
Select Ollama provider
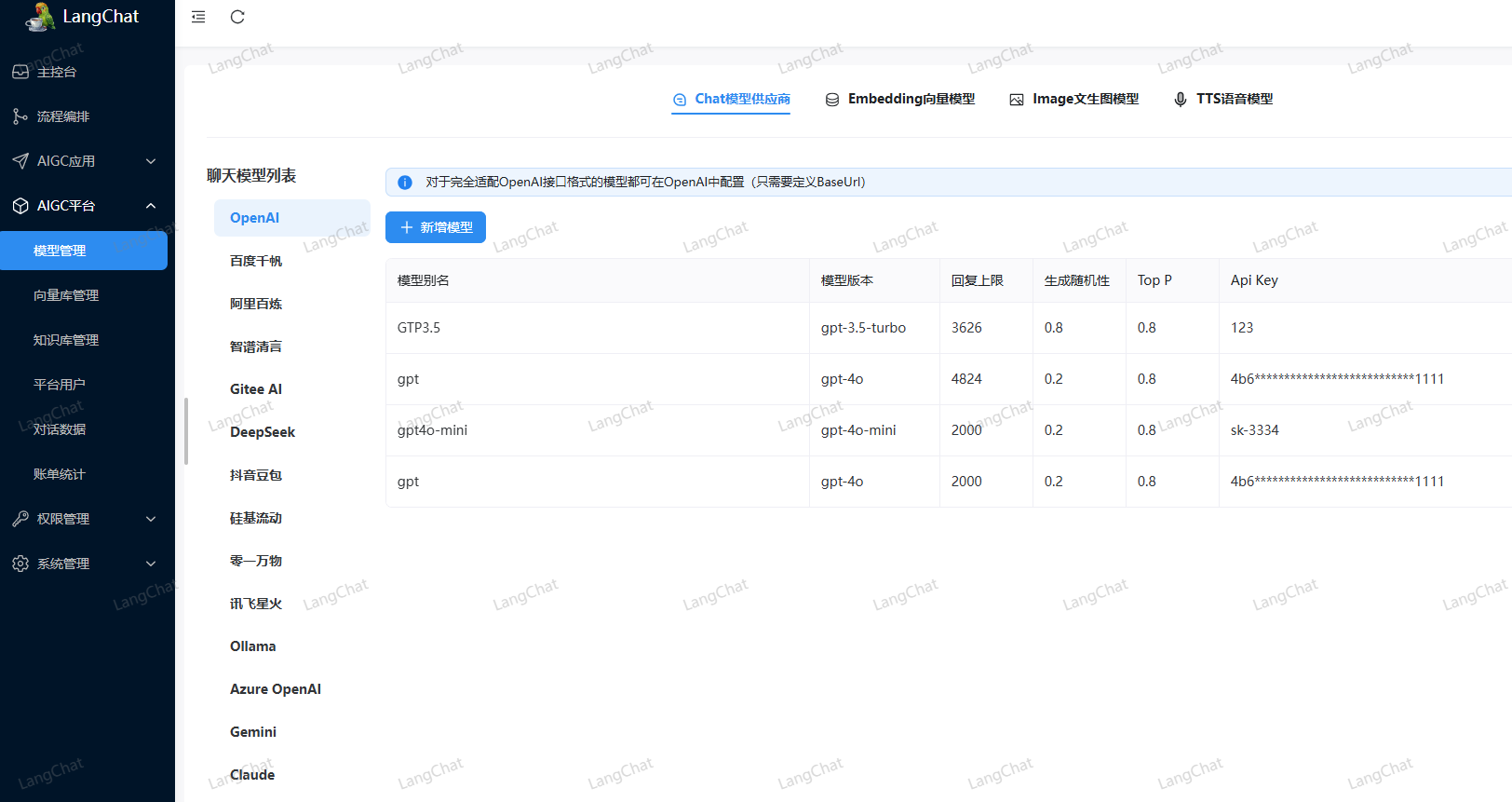292,646
